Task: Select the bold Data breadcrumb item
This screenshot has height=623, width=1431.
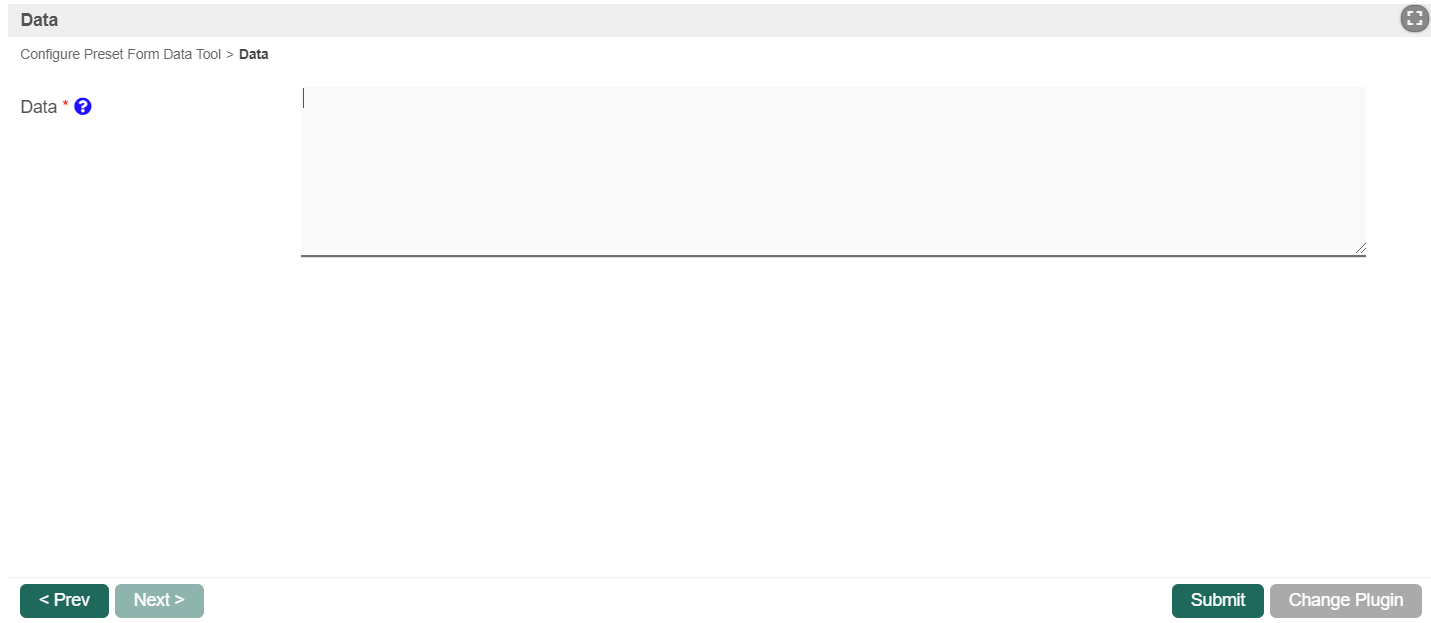Action: (x=254, y=55)
